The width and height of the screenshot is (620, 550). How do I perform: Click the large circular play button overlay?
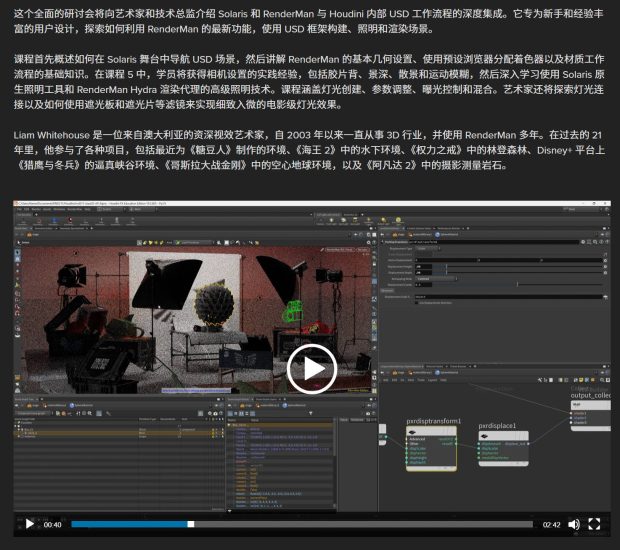pyautogui.click(x=312, y=369)
